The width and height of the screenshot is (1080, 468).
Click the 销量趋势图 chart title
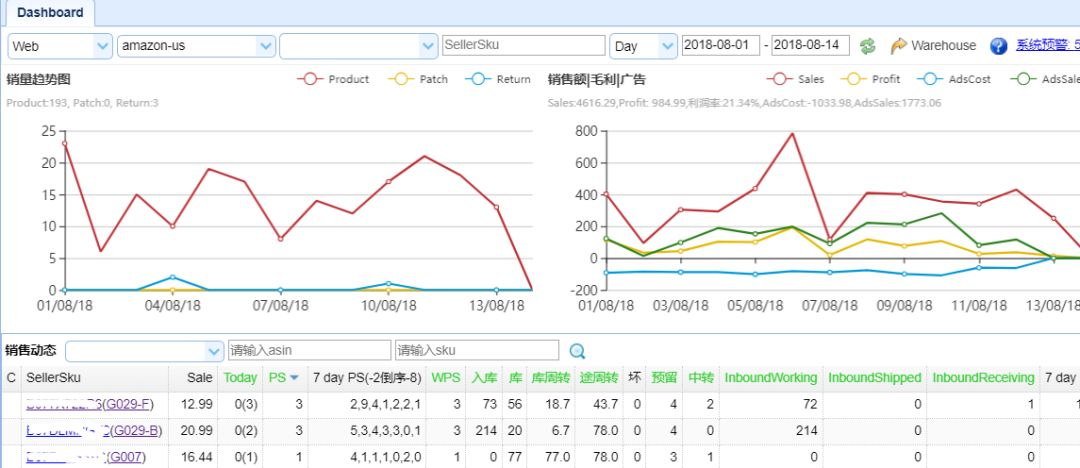click(x=39, y=79)
